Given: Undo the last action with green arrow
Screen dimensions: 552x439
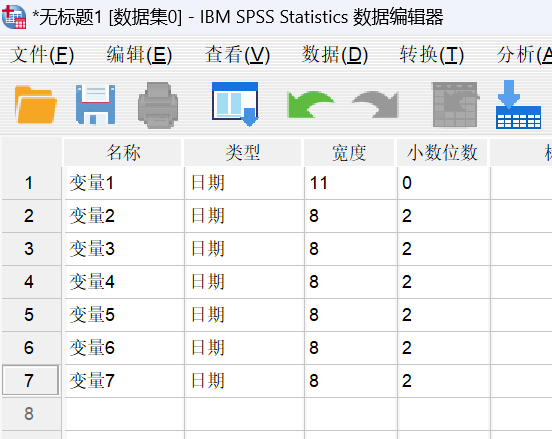Looking at the screenshot, I should pos(310,105).
